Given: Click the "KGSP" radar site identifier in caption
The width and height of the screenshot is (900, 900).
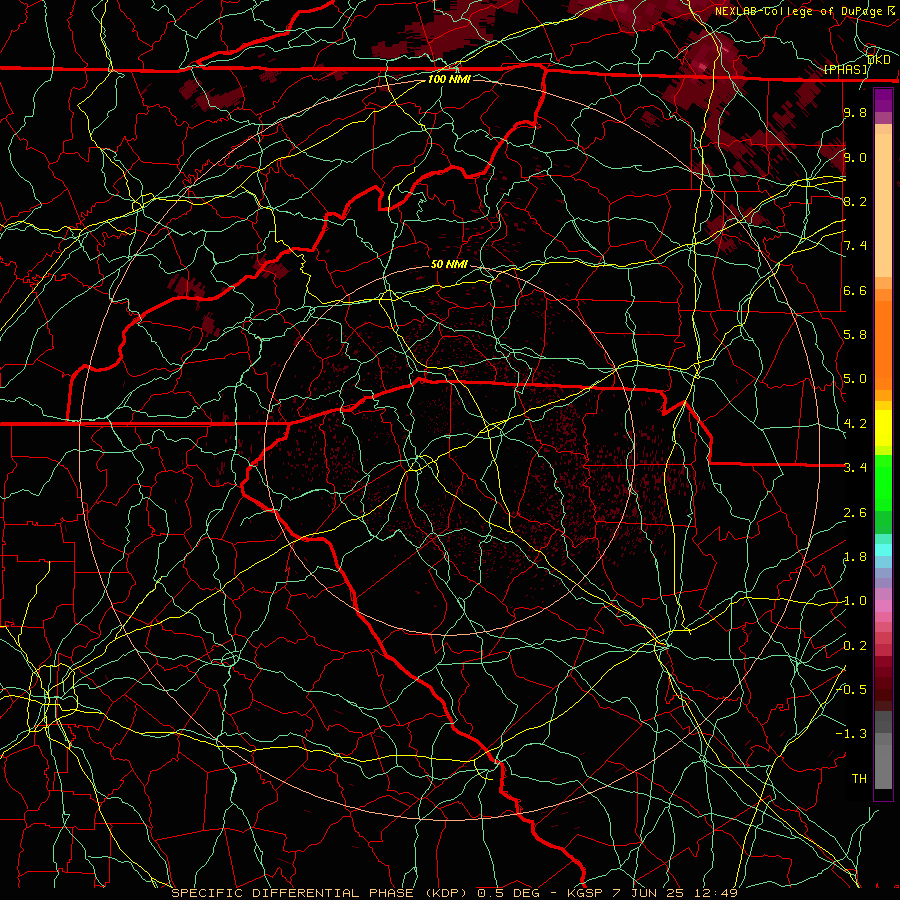Looking at the screenshot, I should click(583, 893).
